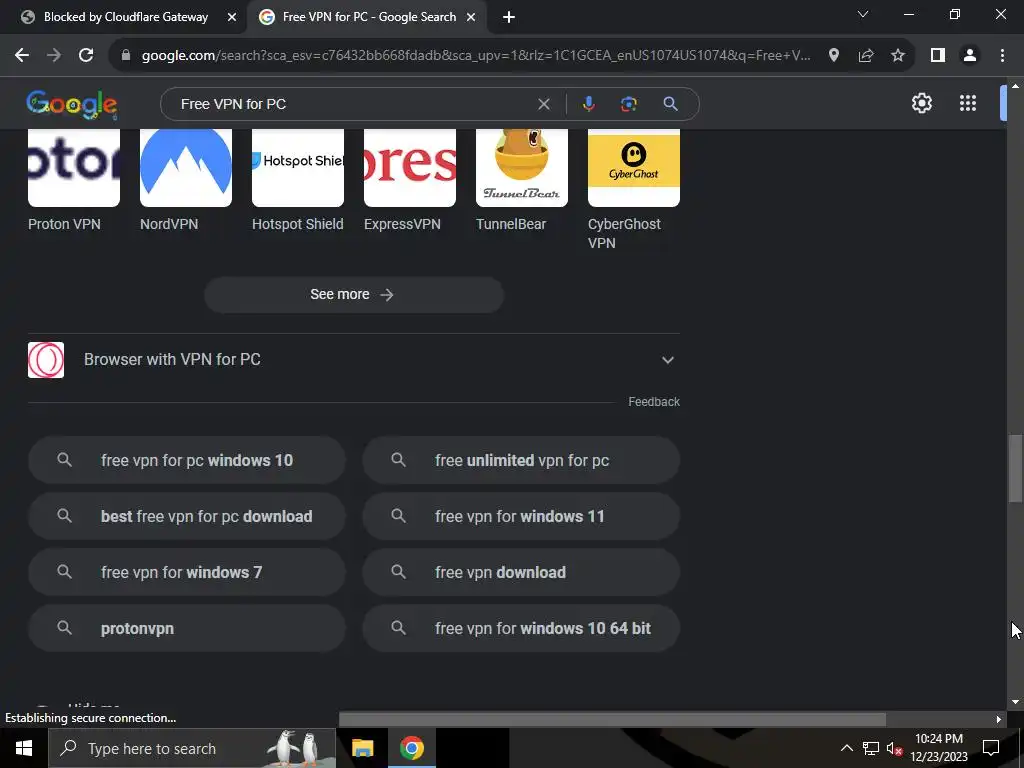Open taskbar clock showing 10:24 PM
The width and height of the screenshot is (1024, 768).
pyautogui.click(x=938, y=748)
